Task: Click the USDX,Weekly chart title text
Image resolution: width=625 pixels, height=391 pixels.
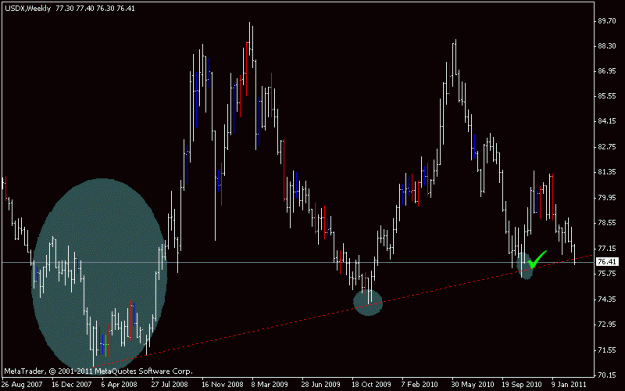Action: tap(28, 8)
